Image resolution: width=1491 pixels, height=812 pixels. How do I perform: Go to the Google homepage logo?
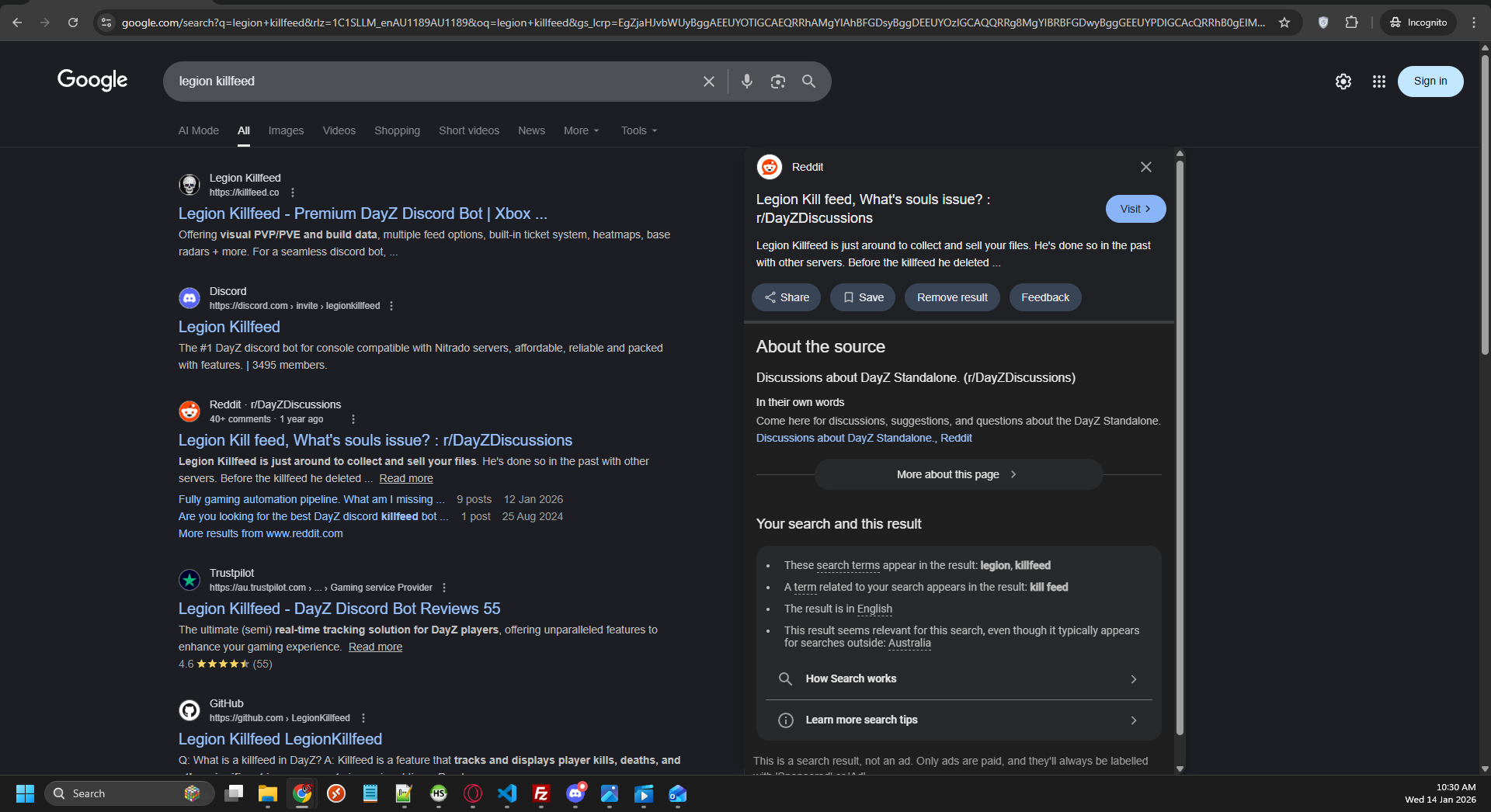pyautogui.click(x=92, y=80)
